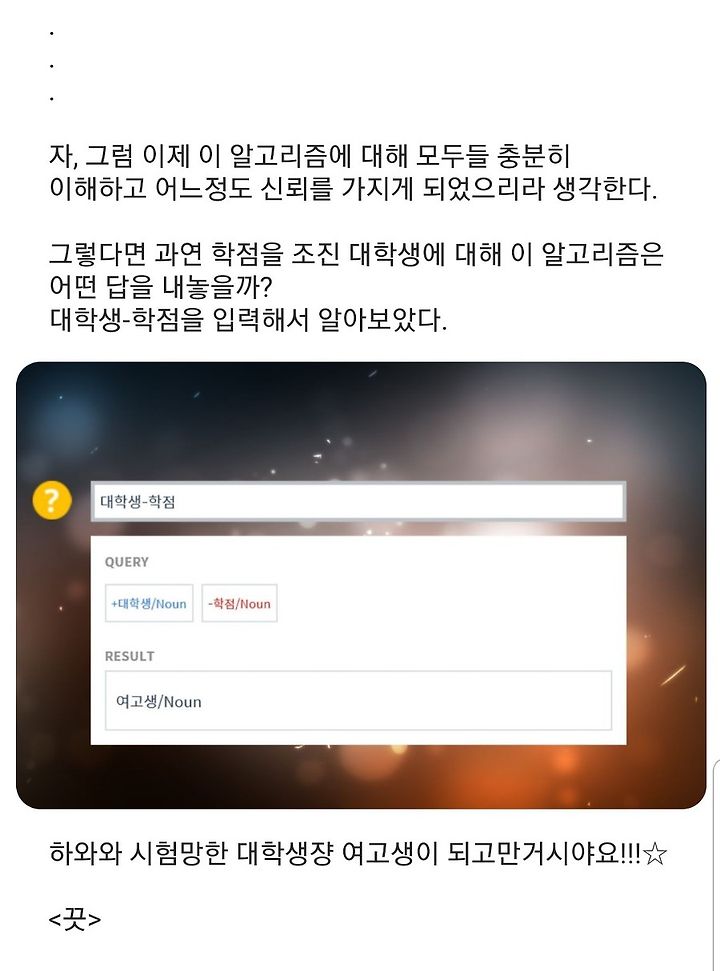
Task: Select the red -학점/Noun query tag
Action: click(240, 603)
